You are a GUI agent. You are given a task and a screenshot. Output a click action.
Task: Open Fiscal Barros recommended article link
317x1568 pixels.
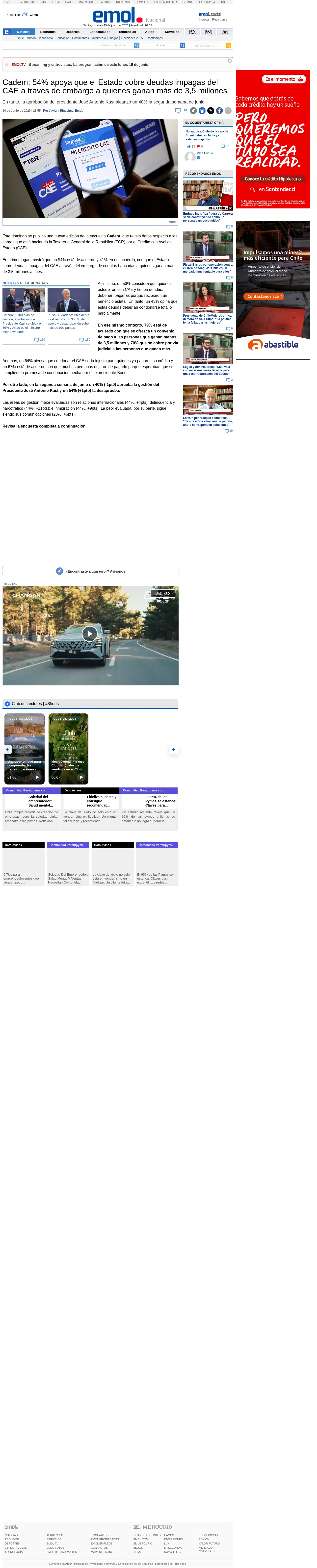[208, 268]
